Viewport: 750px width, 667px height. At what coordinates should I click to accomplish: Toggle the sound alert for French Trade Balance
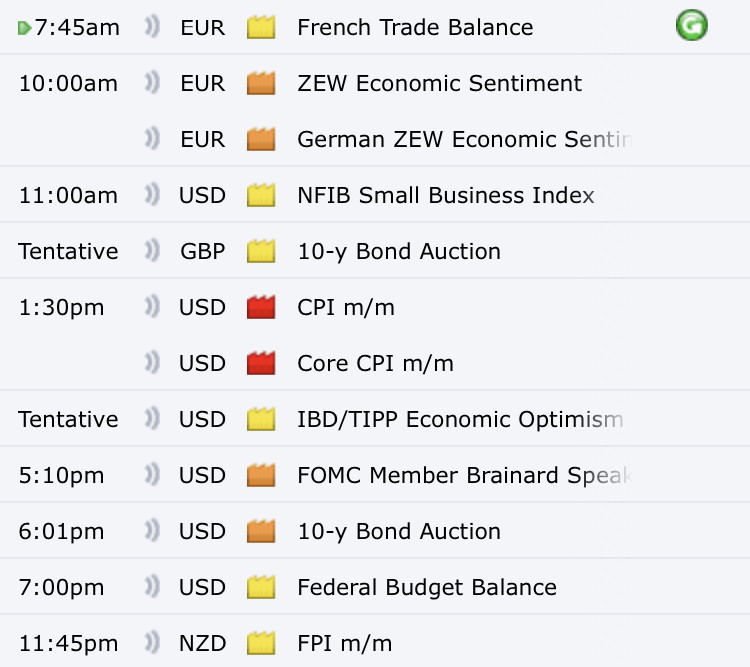[152, 26]
